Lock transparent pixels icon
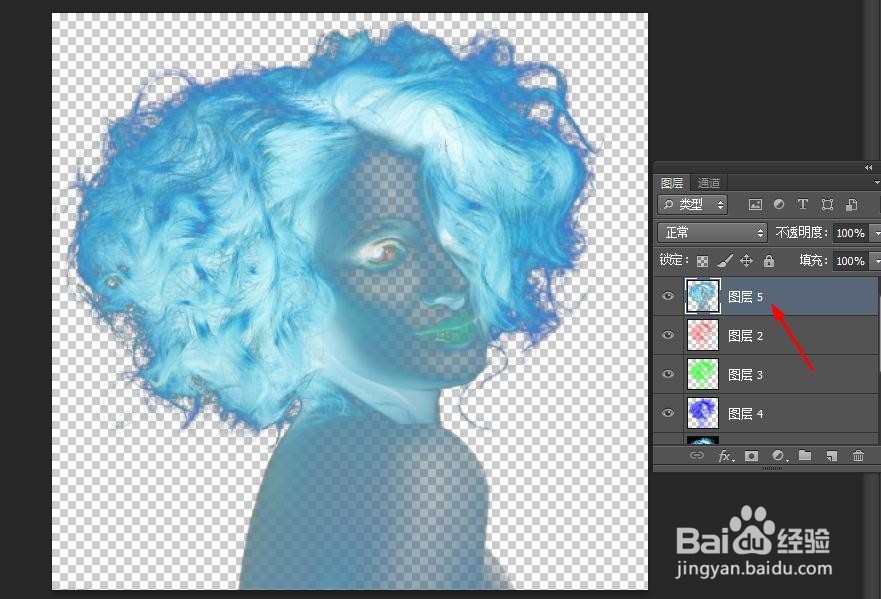This screenshot has height=599, width=881. pyautogui.click(x=702, y=261)
